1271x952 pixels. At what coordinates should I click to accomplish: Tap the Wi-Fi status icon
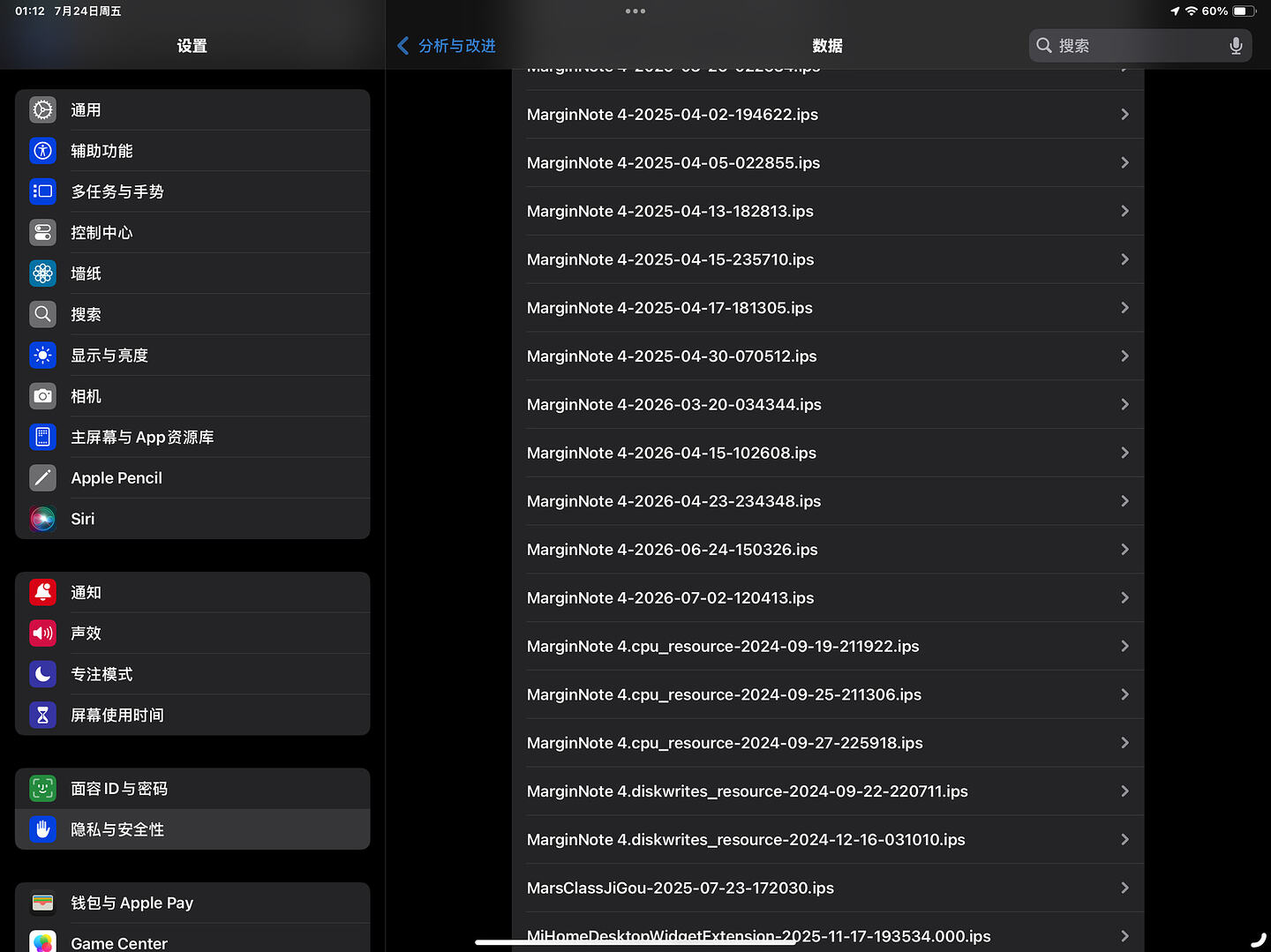point(1192,11)
